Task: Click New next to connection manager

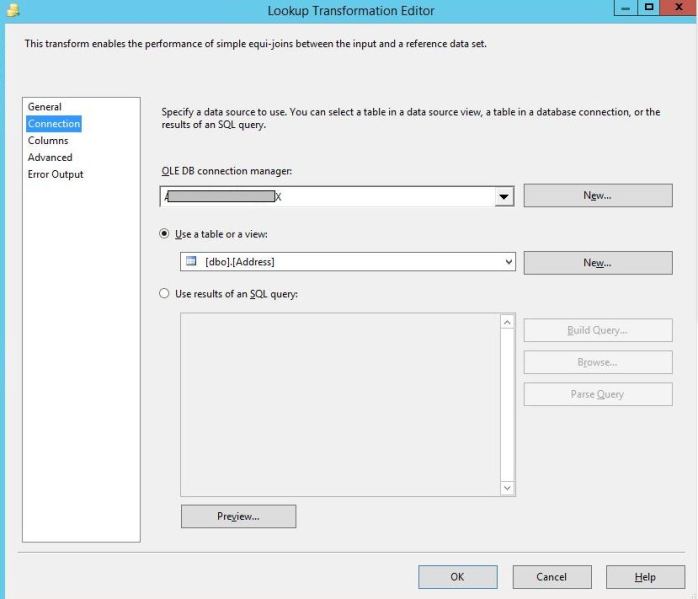Action: [598, 196]
